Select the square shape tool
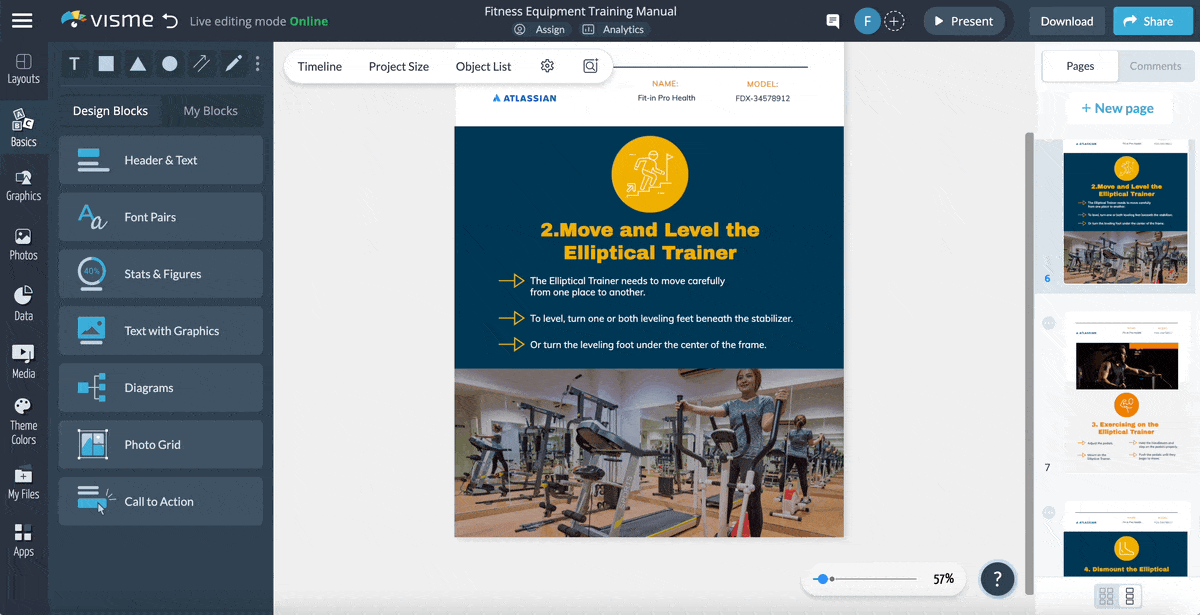This screenshot has width=1200, height=615. tap(106, 64)
